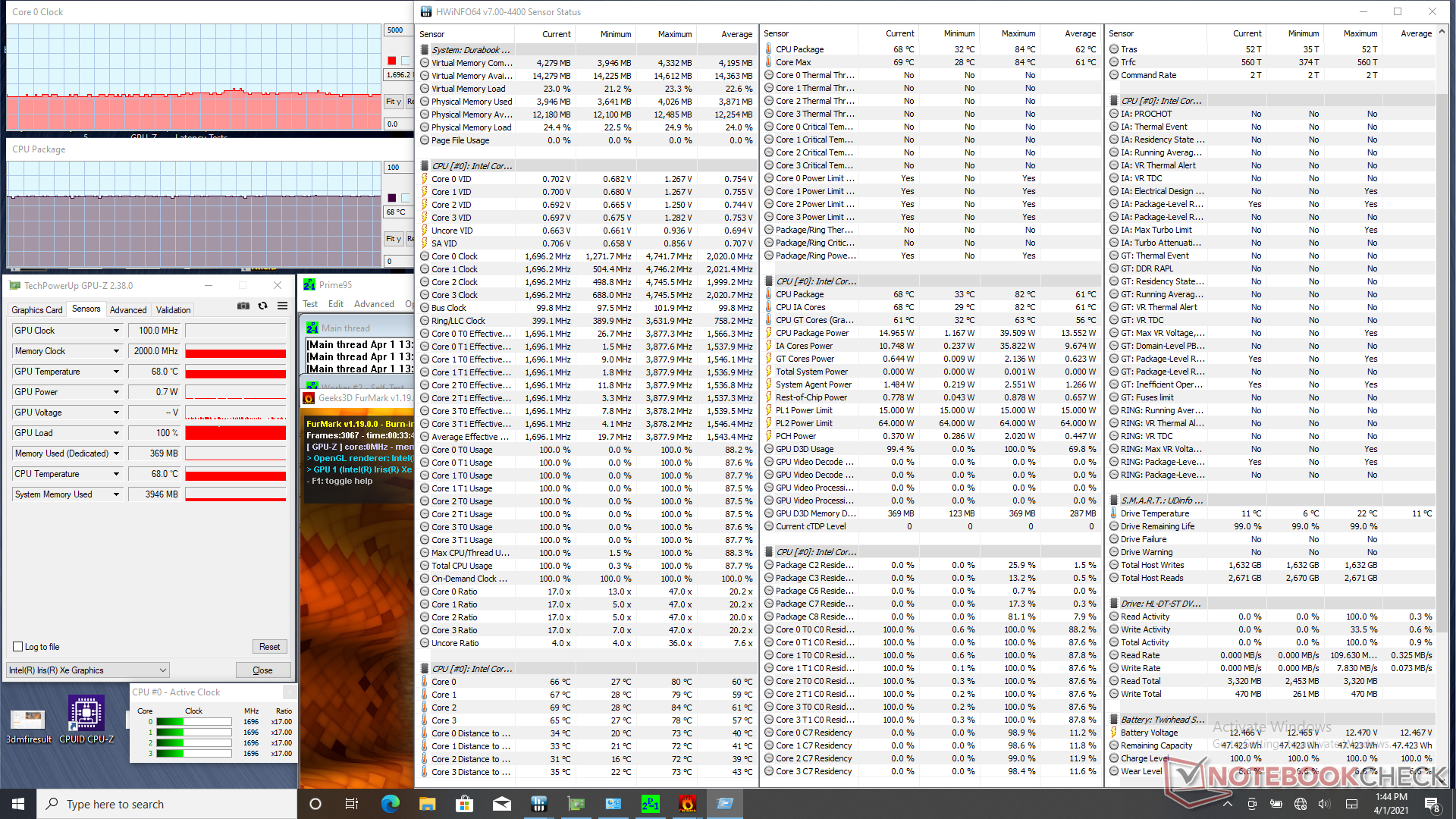
Task: Click the red color swatch on the Core 0 Clock graph
Action: (391, 61)
